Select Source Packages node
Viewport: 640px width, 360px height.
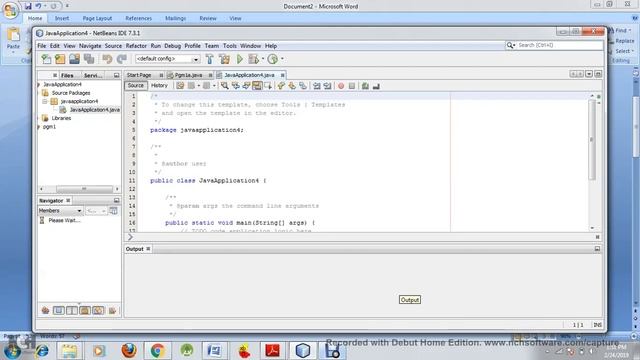tap(71, 93)
